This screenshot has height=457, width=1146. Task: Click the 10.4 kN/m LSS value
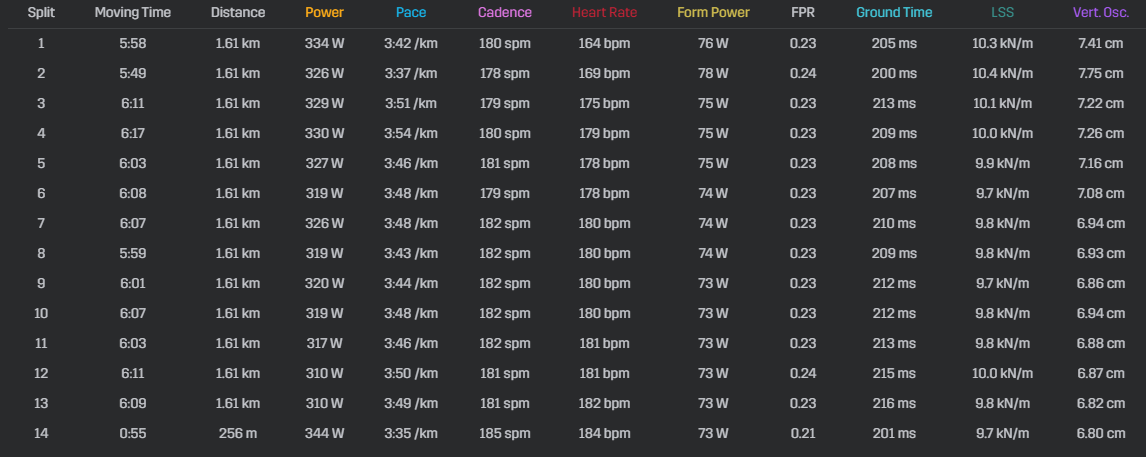click(1002, 73)
